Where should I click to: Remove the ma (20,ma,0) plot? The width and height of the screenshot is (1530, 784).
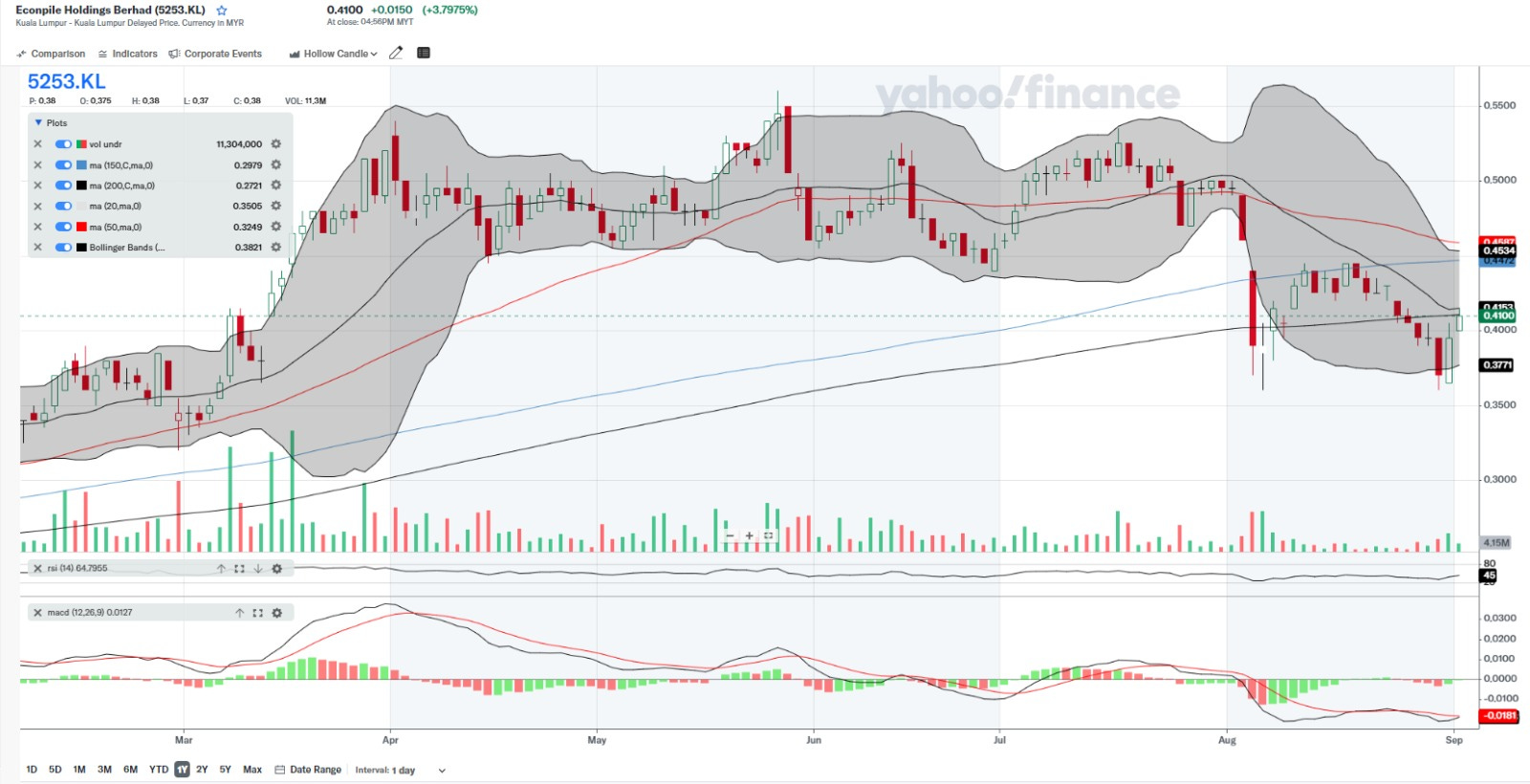click(x=38, y=207)
